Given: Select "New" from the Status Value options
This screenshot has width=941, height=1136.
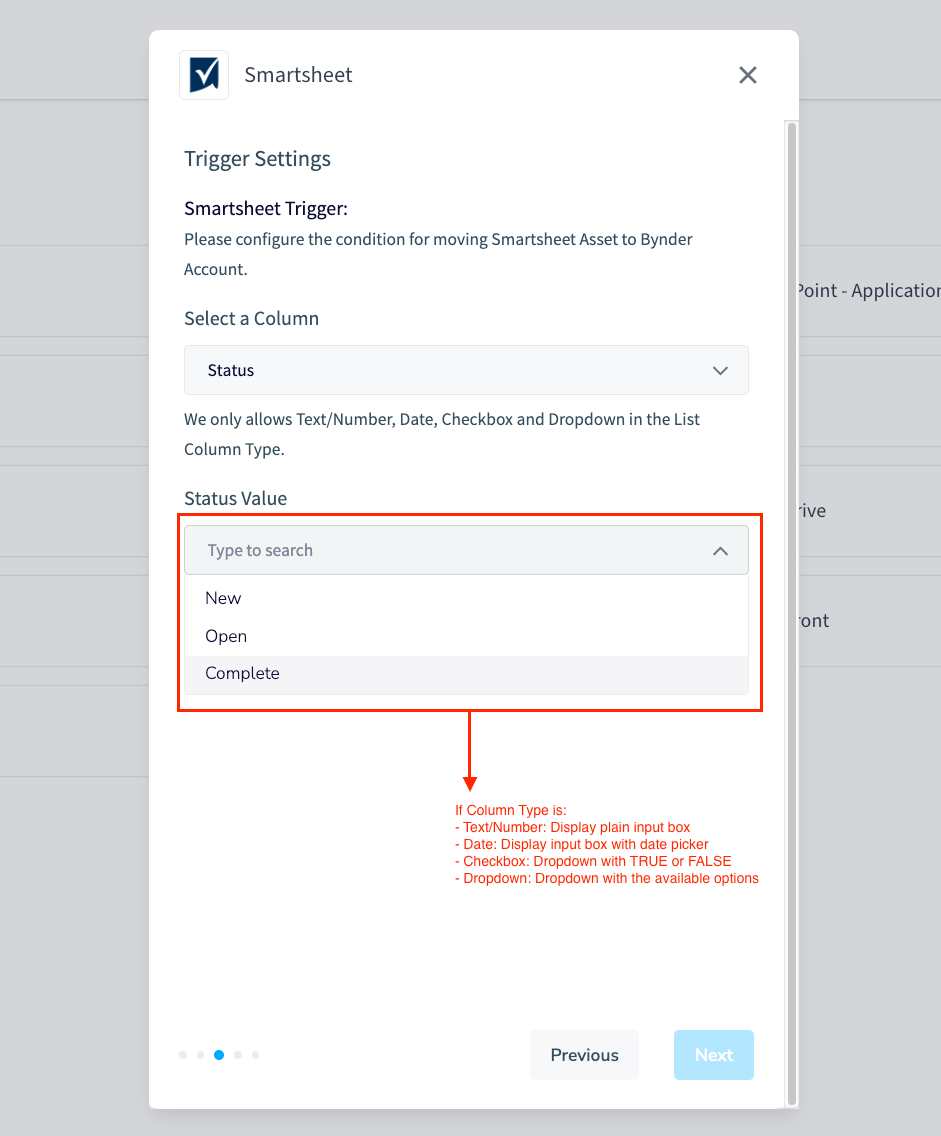Looking at the screenshot, I should point(222,597).
